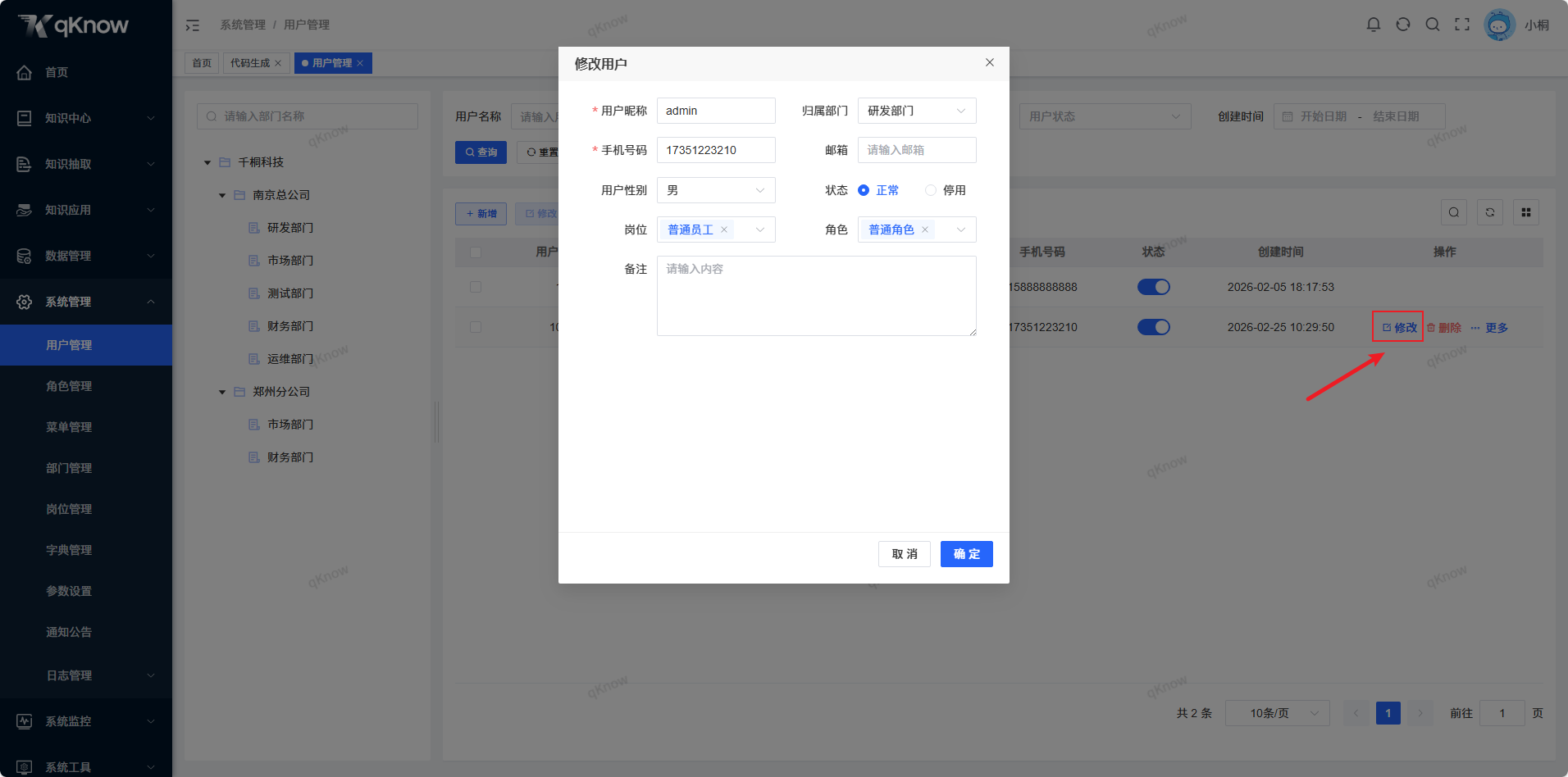
Task: Click the 数据管理 sidebar icon
Action: (25, 256)
